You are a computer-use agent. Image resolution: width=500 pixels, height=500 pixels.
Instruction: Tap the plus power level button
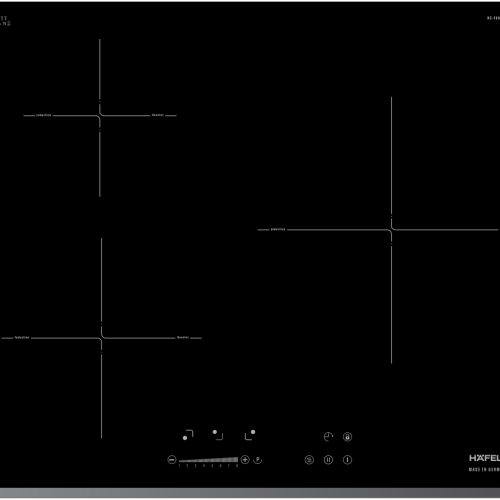[x=245, y=460]
